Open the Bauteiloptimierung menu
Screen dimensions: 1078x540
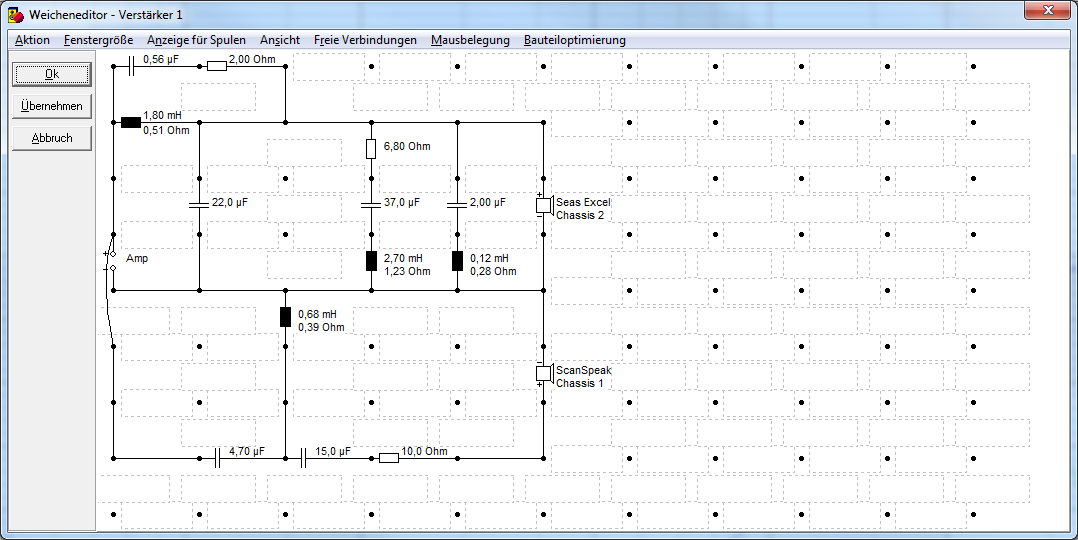[574, 40]
